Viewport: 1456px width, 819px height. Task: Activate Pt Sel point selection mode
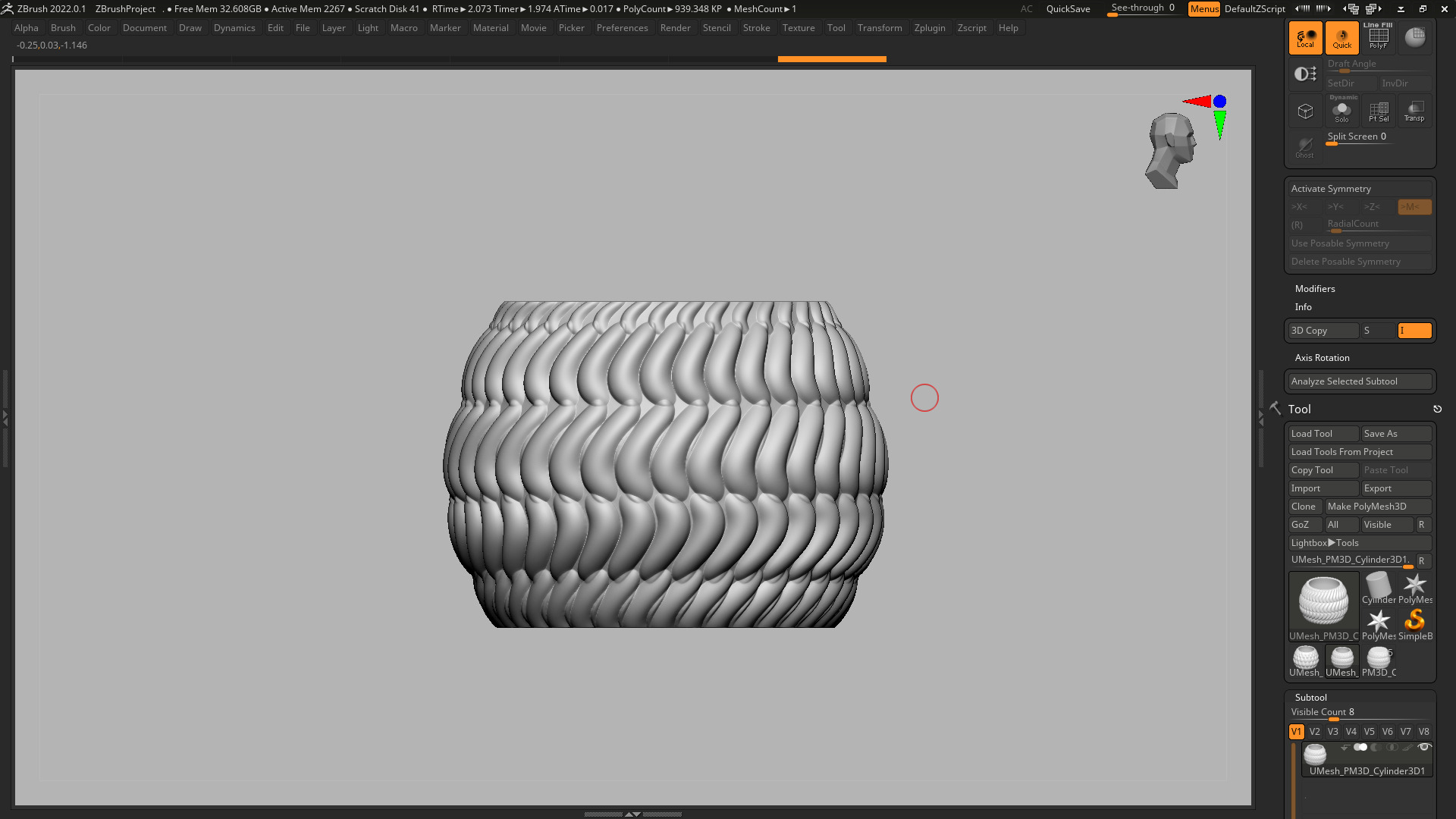1378,111
